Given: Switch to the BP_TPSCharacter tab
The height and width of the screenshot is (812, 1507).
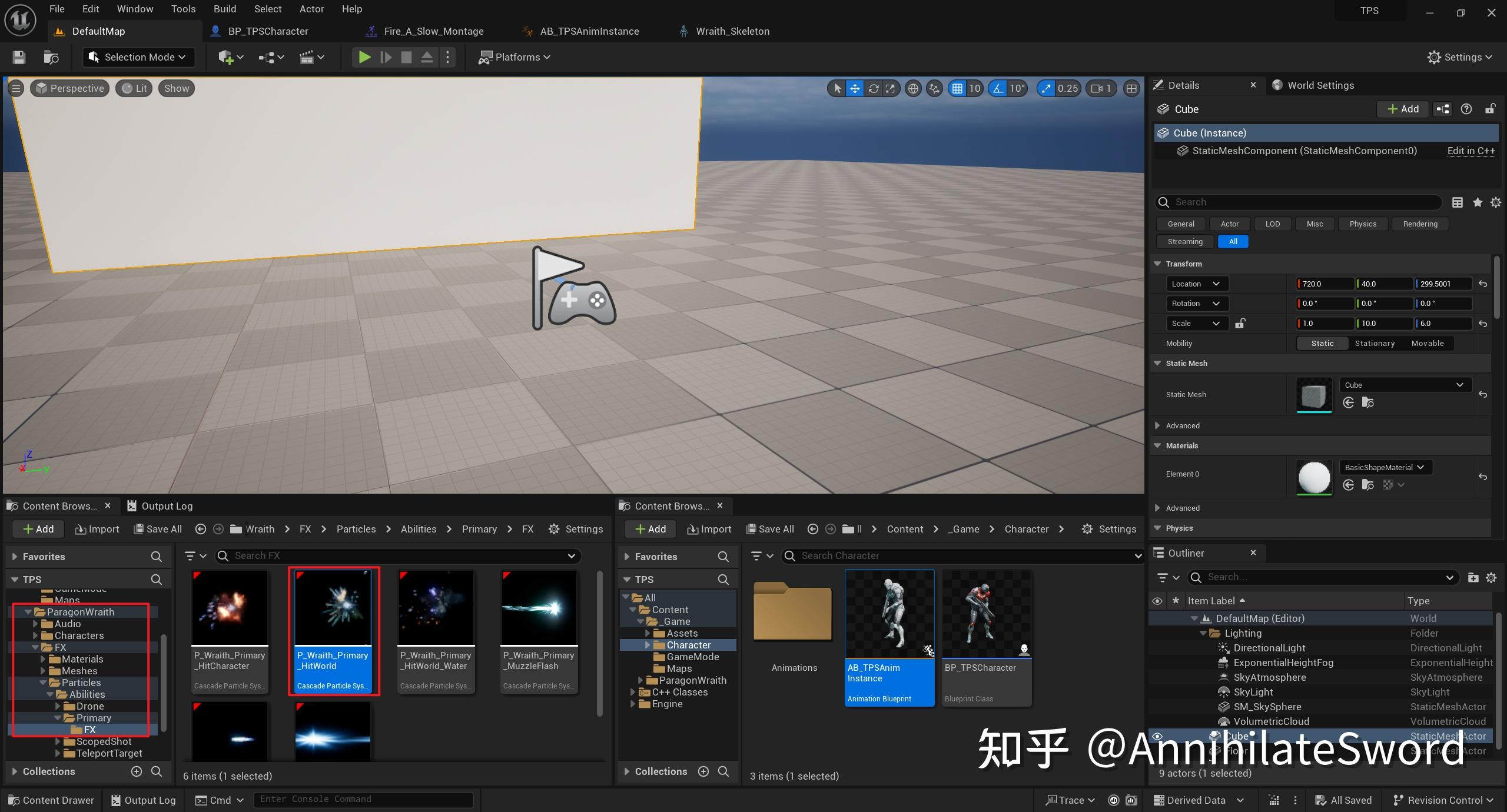Looking at the screenshot, I should (268, 31).
